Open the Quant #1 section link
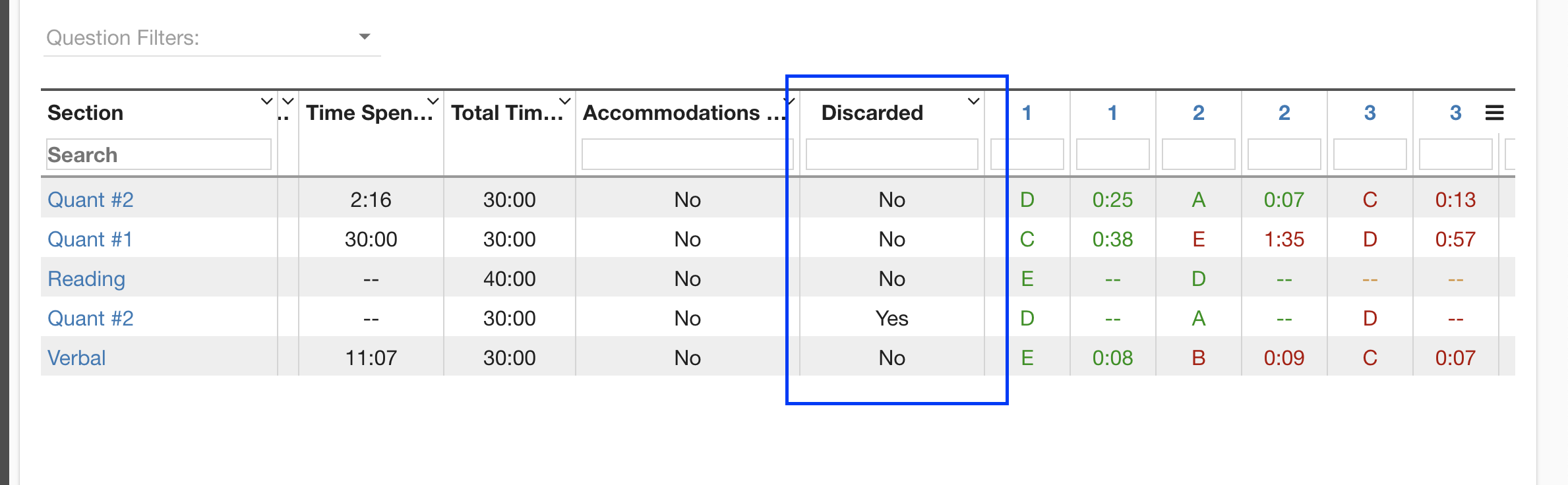This screenshot has width=1568, height=485. [90, 239]
